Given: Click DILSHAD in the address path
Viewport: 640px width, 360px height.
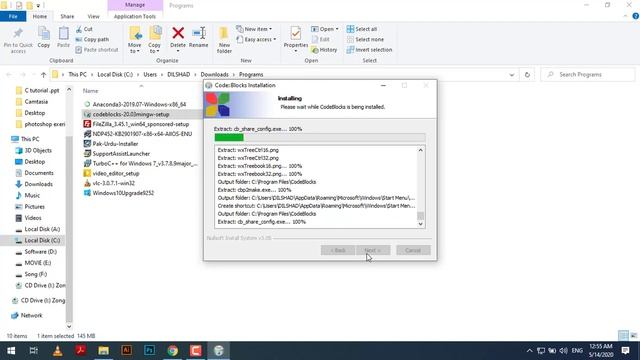Looking at the screenshot, I should tap(179, 75).
